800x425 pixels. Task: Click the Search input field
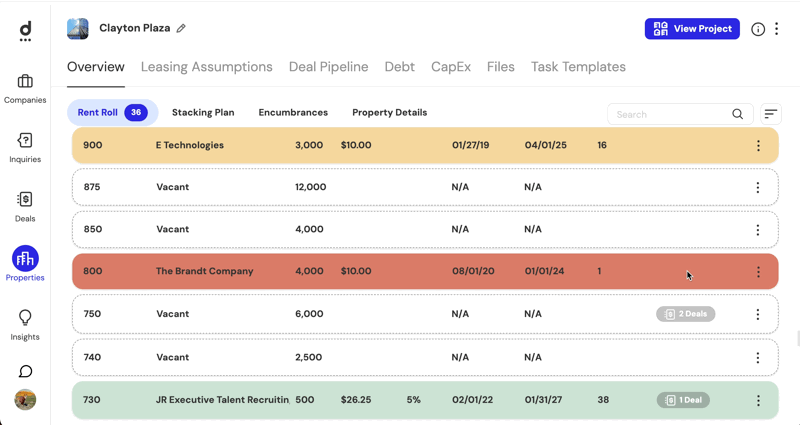680,114
